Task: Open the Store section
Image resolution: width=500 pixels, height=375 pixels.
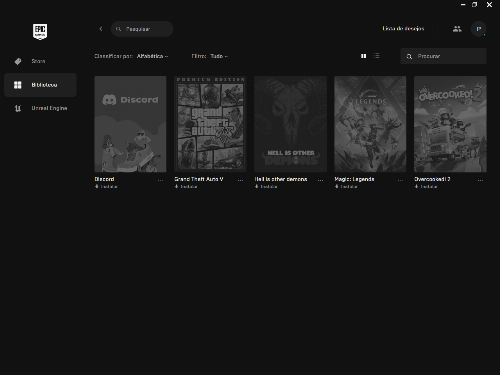Action: [x=40, y=61]
